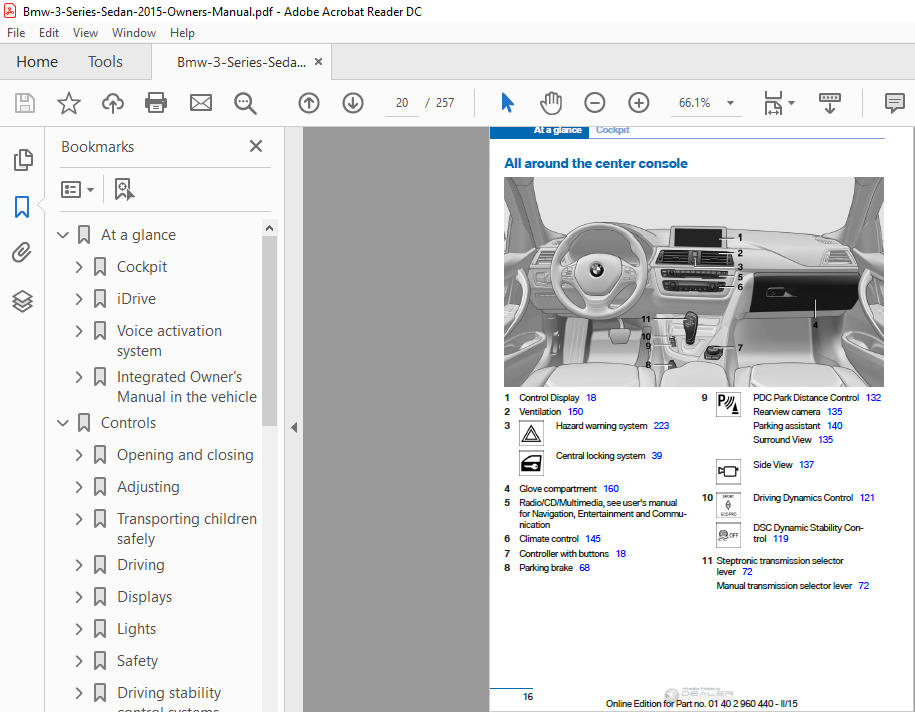Go to previous page arrow
Viewport: 915px width, 712px height.
click(x=309, y=103)
